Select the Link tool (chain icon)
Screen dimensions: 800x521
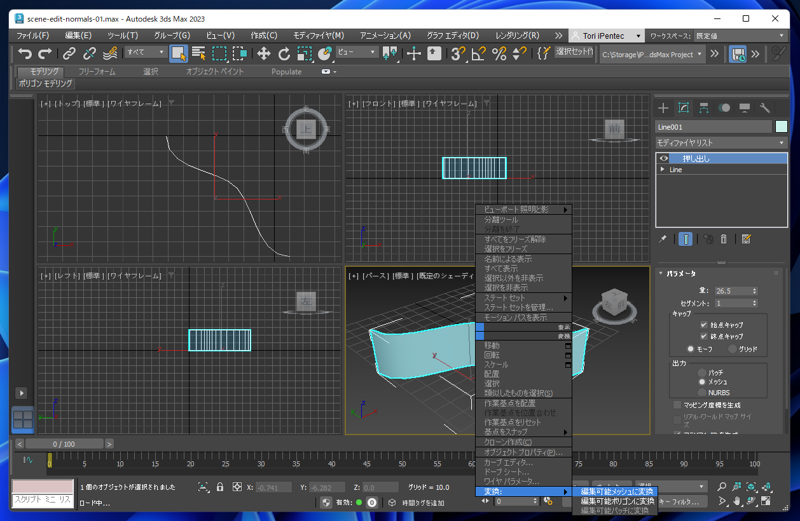coord(69,53)
